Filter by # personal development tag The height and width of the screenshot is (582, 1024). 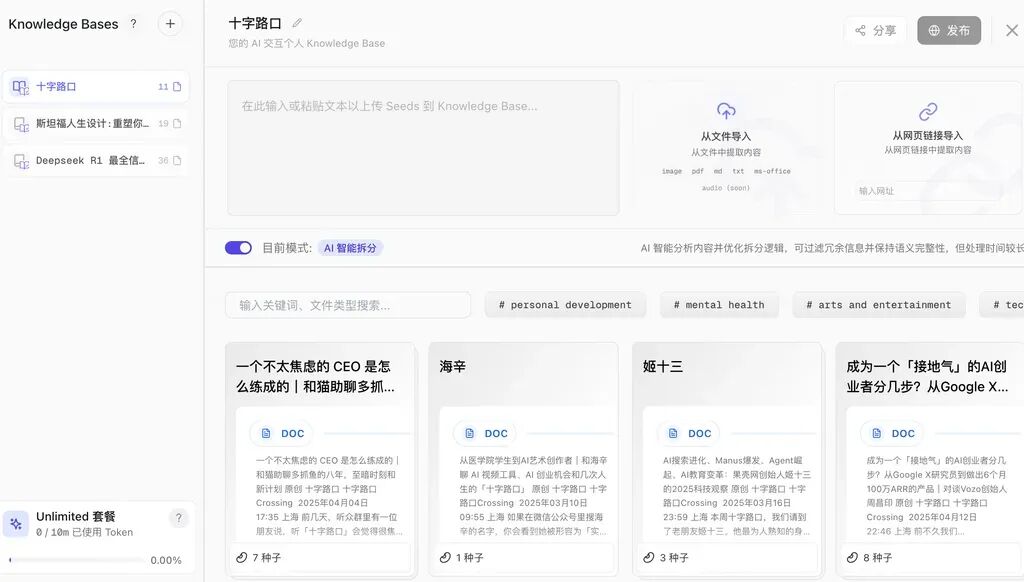(565, 305)
